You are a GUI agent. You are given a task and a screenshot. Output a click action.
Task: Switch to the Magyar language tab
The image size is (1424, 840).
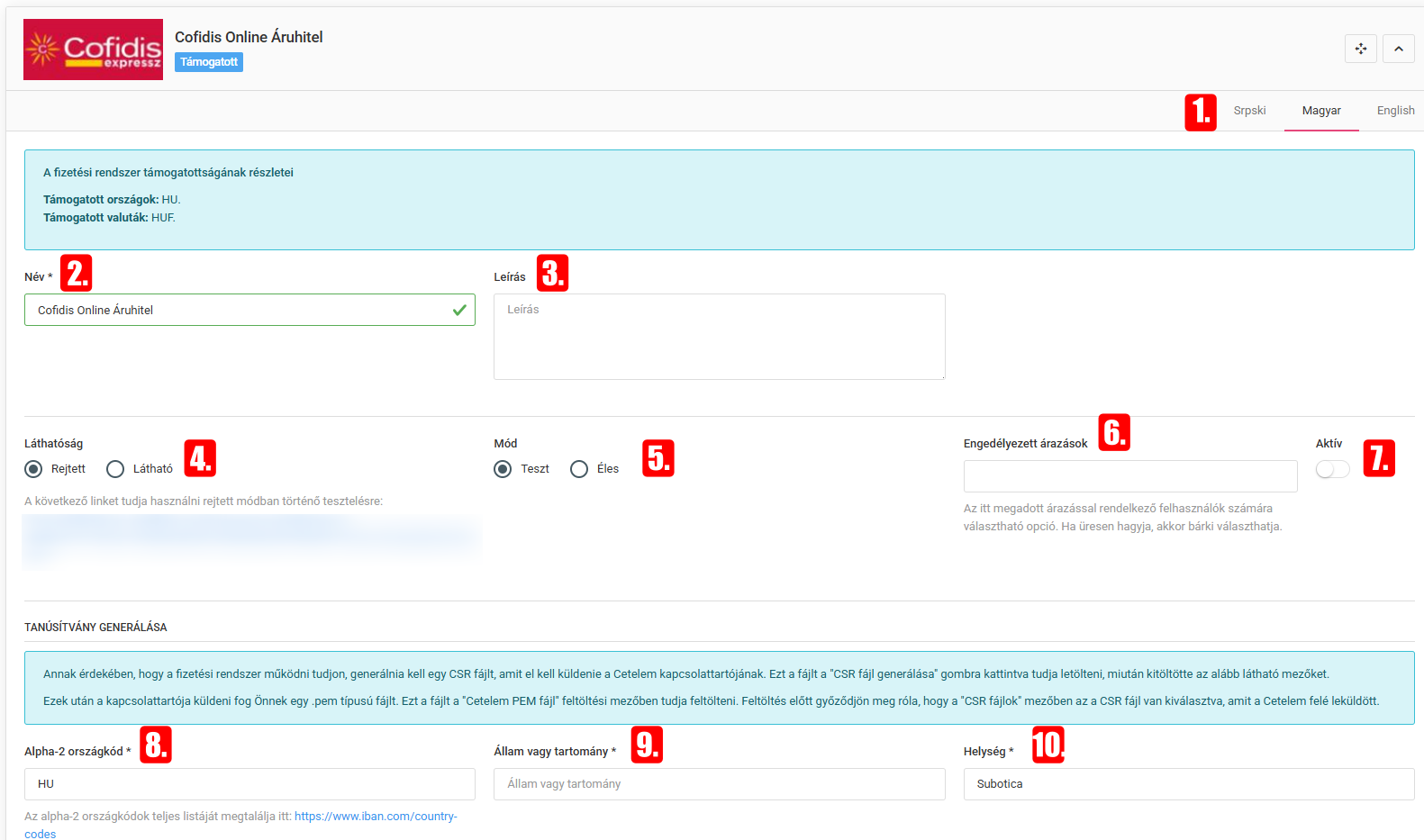[1320, 111]
